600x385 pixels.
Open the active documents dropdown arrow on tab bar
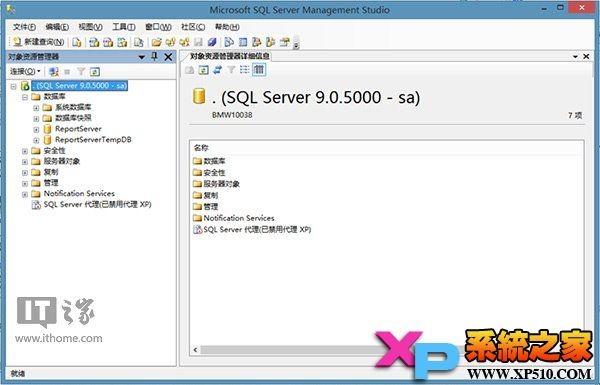[x=575, y=57]
